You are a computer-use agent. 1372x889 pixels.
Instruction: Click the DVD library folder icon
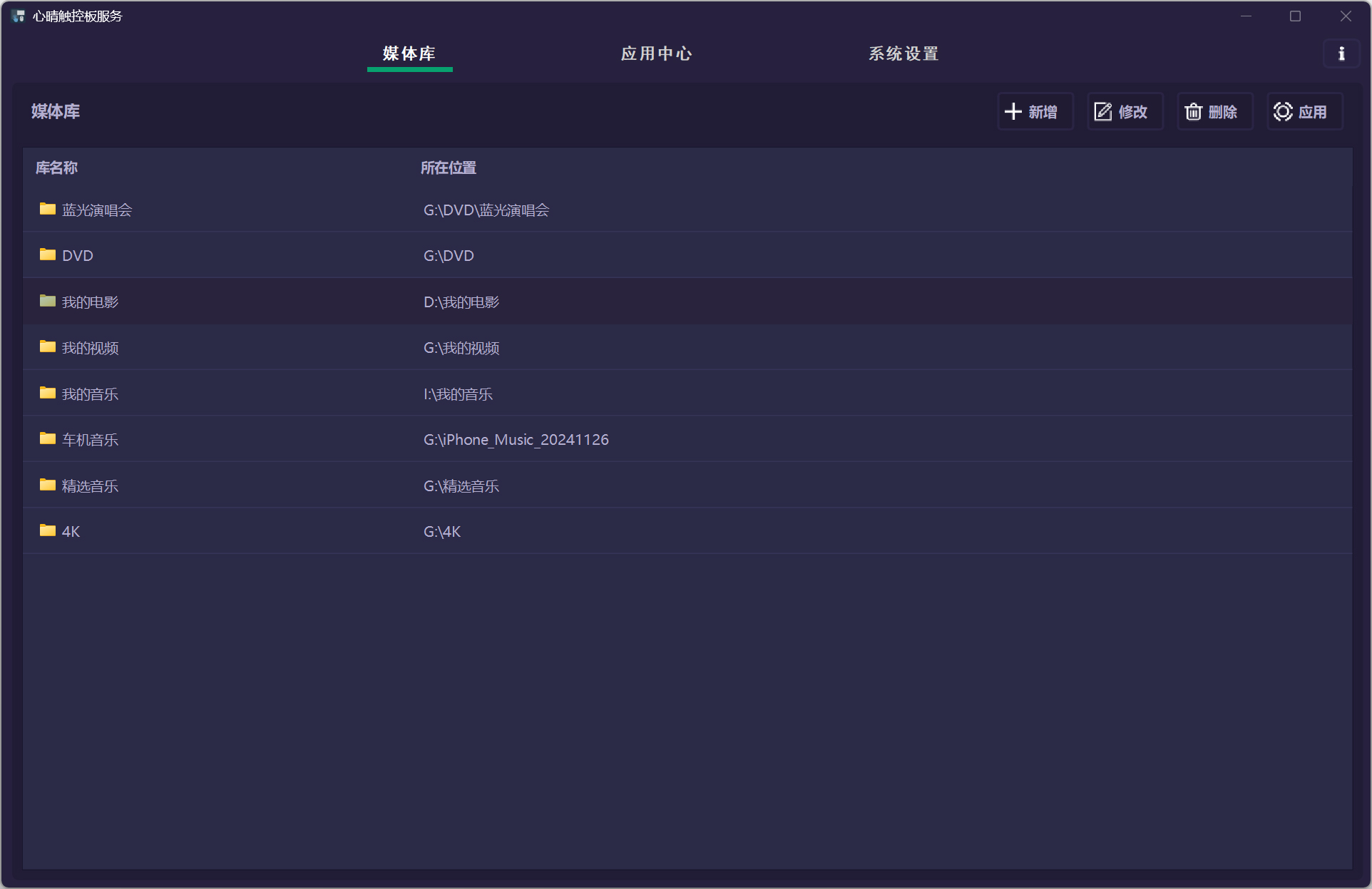(48, 255)
